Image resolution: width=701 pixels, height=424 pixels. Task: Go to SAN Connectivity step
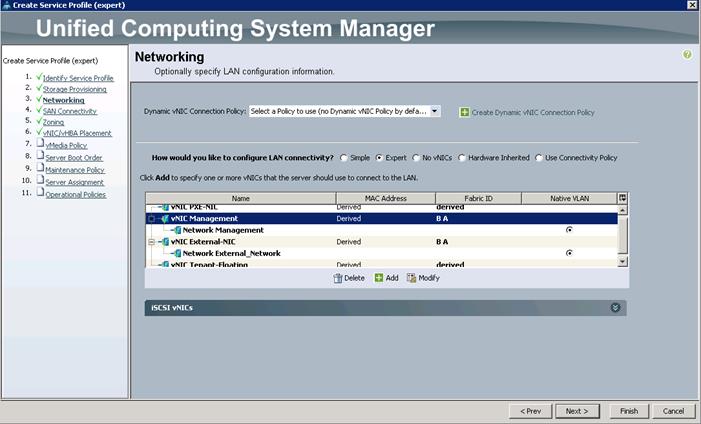(x=70, y=111)
